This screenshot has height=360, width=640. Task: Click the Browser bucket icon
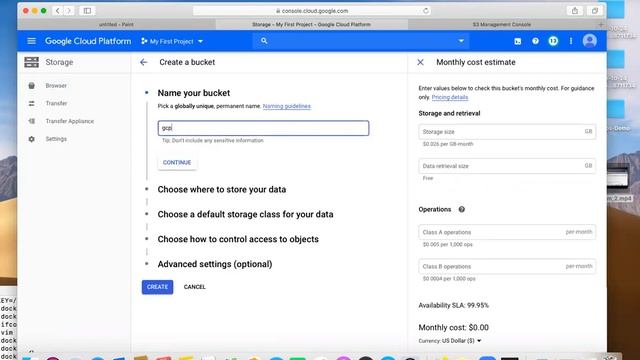click(31, 86)
